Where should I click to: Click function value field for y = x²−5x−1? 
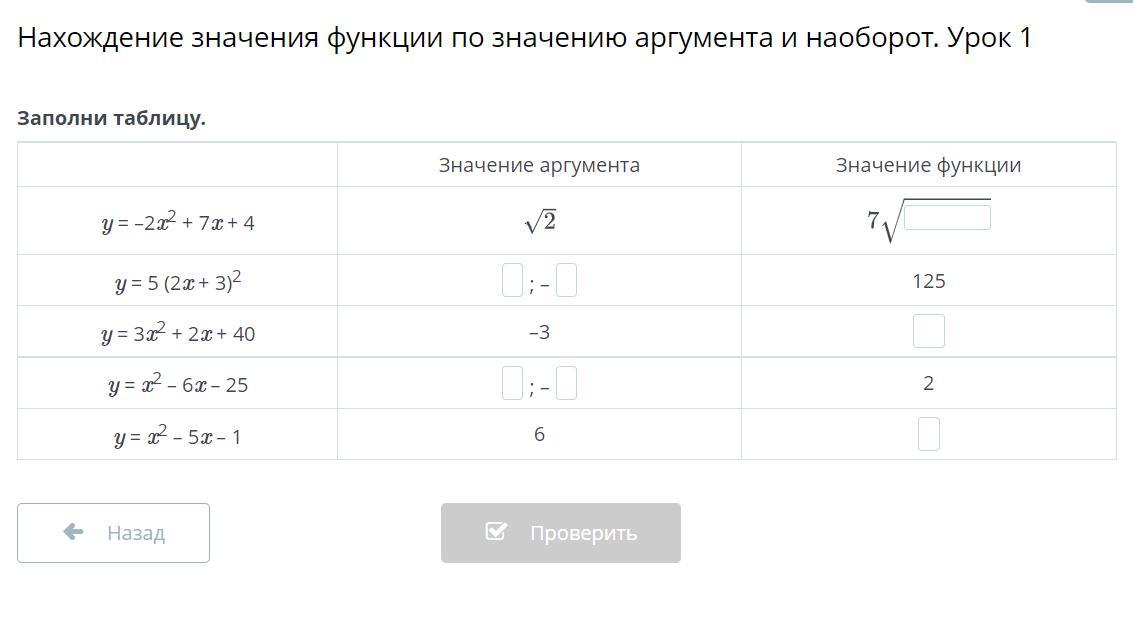[x=929, y=434]
